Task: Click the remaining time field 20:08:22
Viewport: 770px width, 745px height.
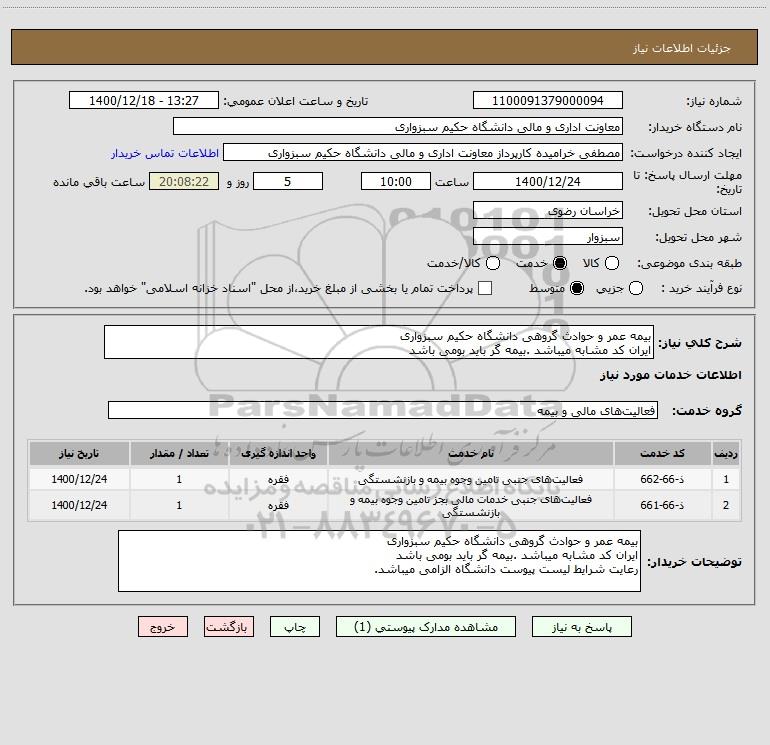Action: [x=184, y=181]
